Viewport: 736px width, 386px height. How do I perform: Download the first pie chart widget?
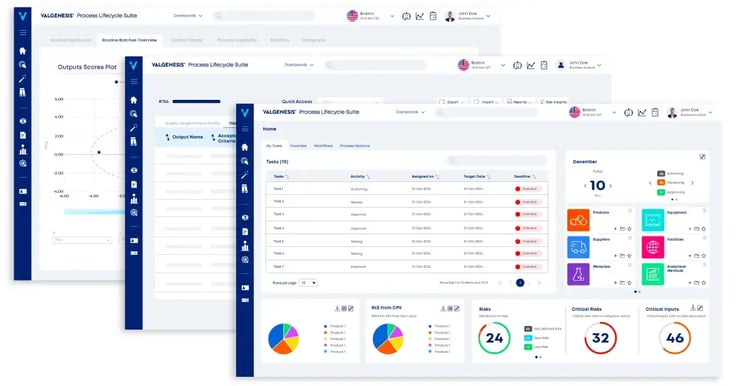(x=337, y=309)
